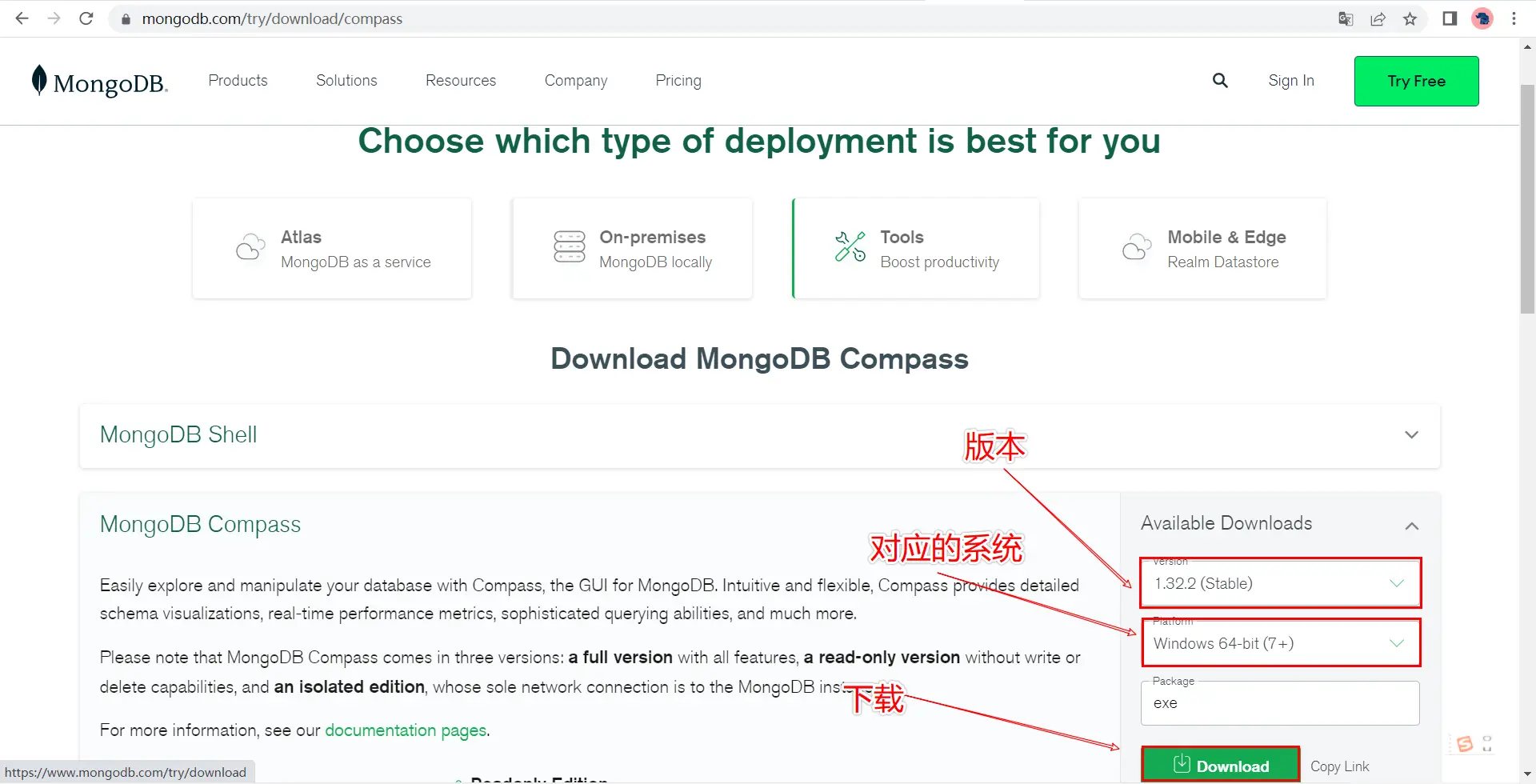
Task: Open the Resources menu
Action: pos(461,80)
